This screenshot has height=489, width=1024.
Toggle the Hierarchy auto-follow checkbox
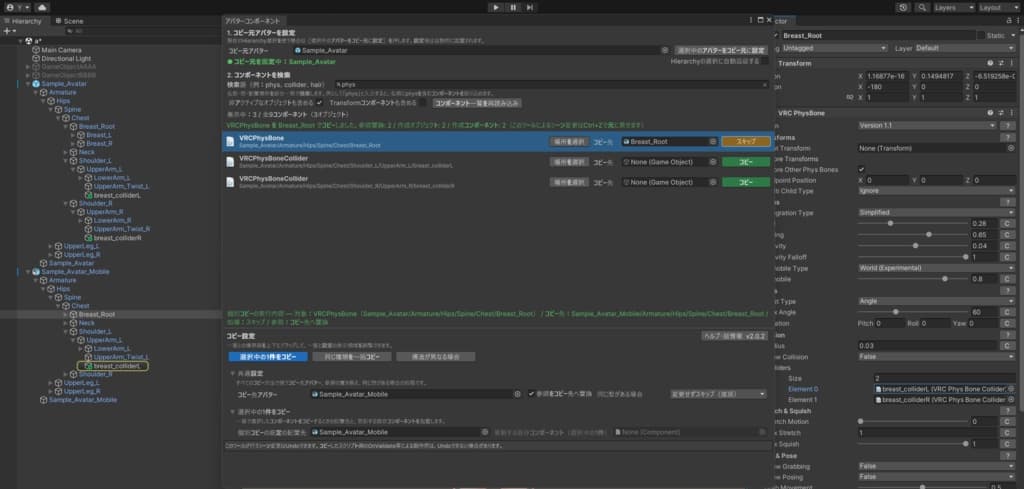click(765, 61)
